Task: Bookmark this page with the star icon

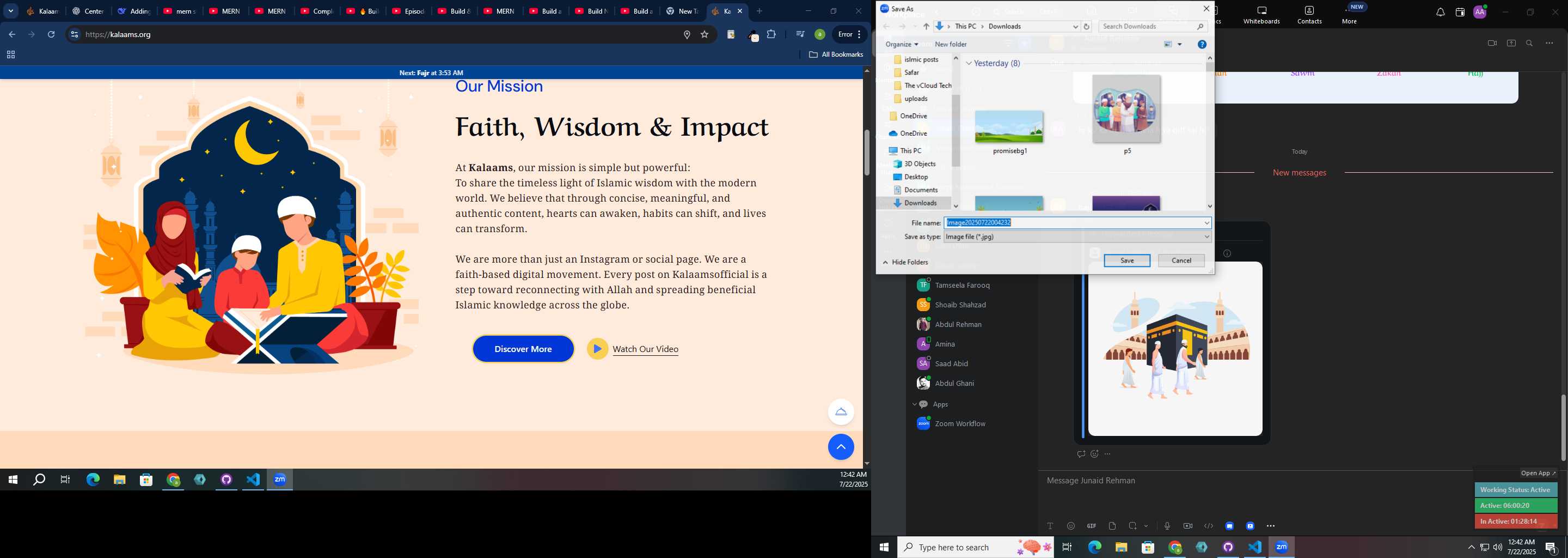Action: (705, 35)
